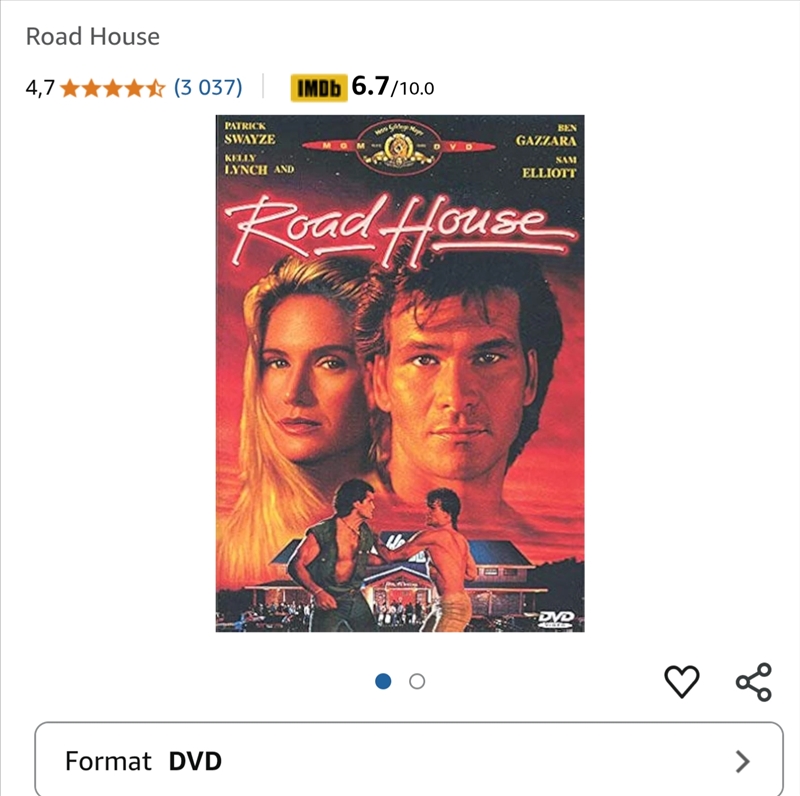Click the yellow IMDb logo badge
The image size is (800, 796).
coord(319,88)
